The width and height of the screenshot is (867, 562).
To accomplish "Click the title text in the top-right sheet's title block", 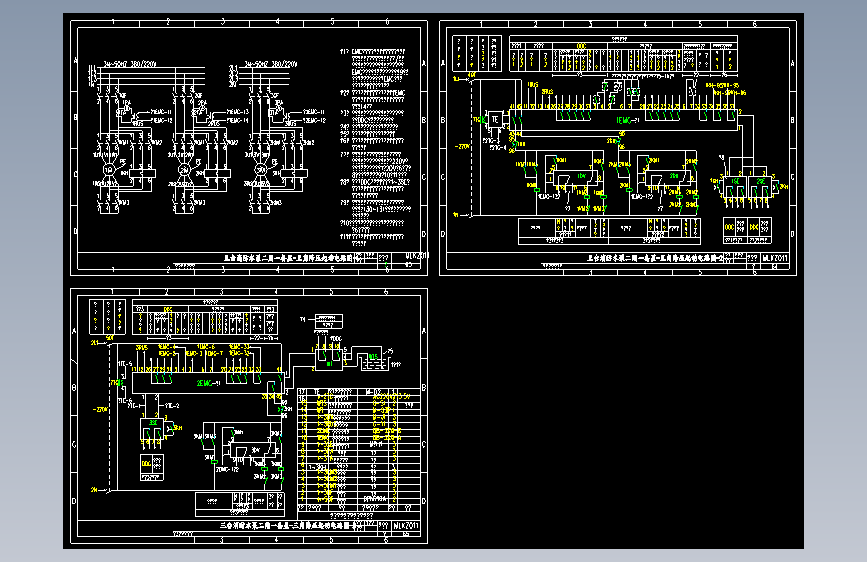I will 655,258.
